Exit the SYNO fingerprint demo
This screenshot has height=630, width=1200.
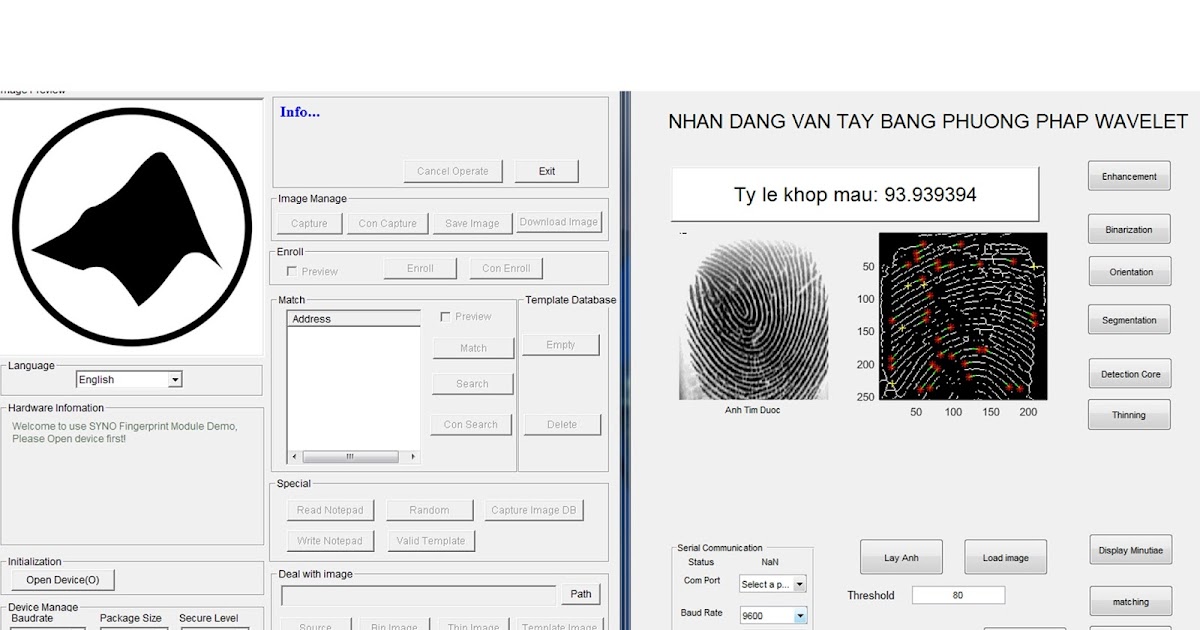tap(546, 171)
